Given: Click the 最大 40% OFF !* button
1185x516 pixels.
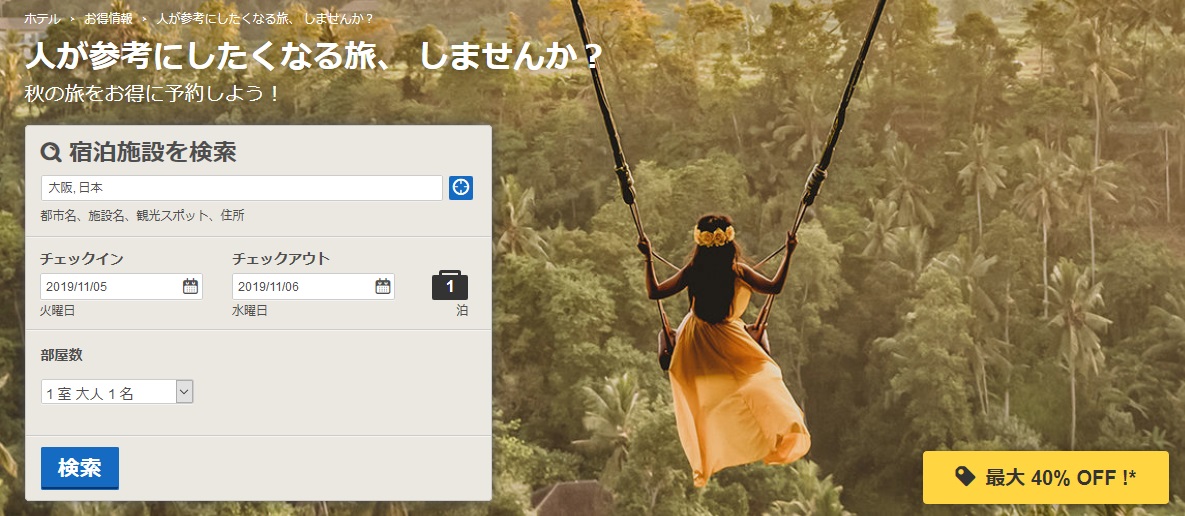Looking at the screenshot, I should pos(1046,477).
